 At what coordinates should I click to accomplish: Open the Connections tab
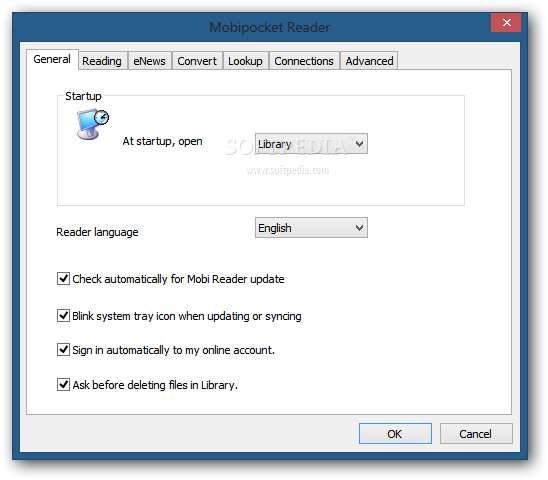[304, 61]
